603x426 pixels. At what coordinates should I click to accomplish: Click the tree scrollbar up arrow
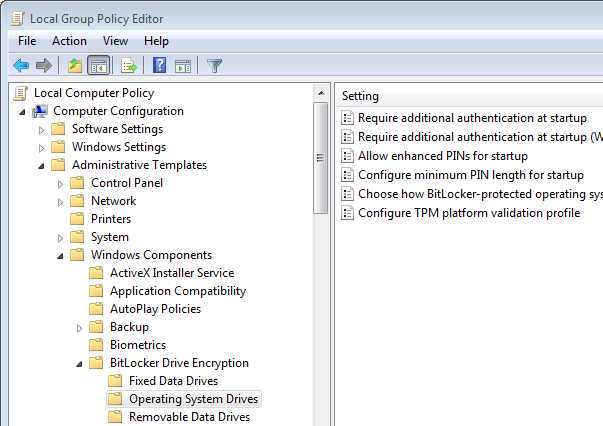(321, 93)
